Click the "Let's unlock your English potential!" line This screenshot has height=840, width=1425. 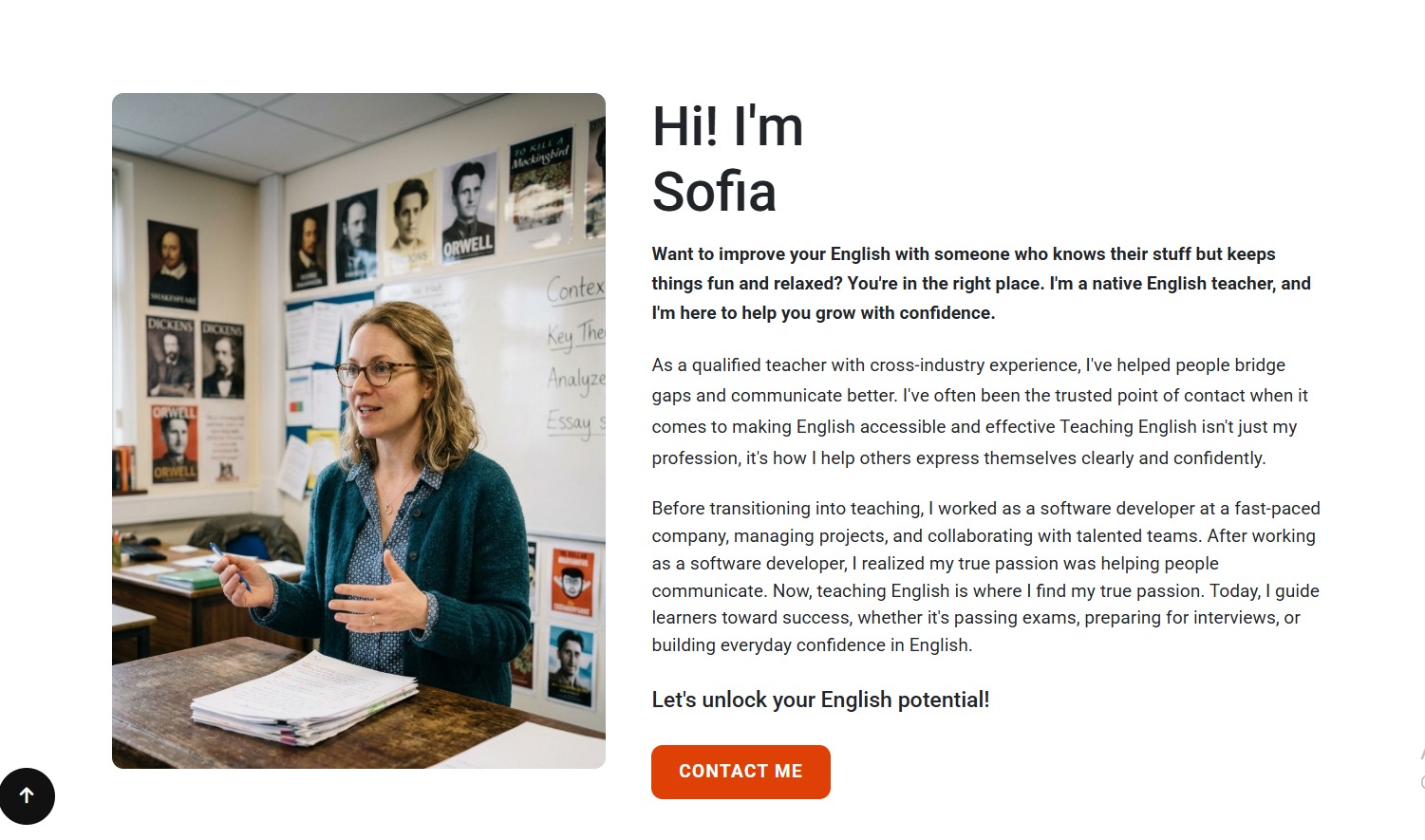tap(820, 700)
